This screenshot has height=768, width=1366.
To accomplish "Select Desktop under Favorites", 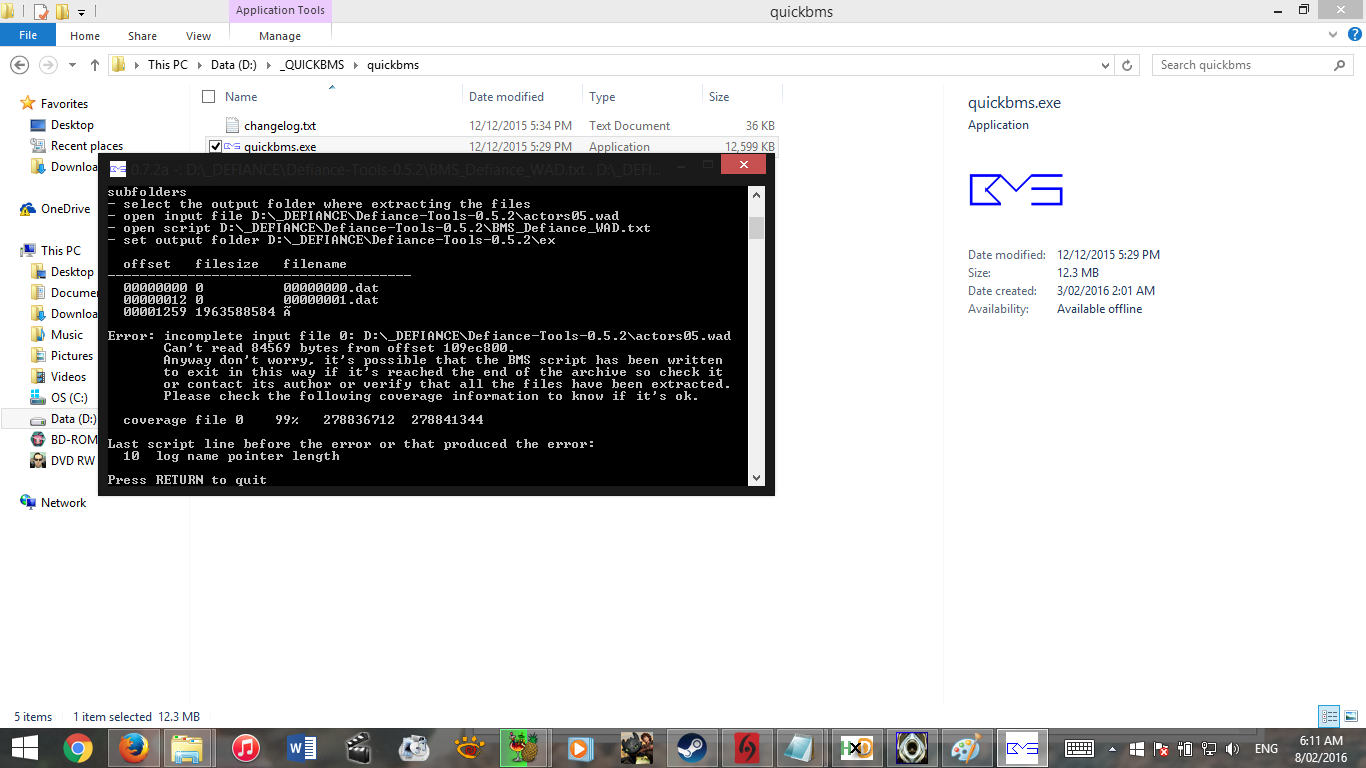I will coord(72,125).
